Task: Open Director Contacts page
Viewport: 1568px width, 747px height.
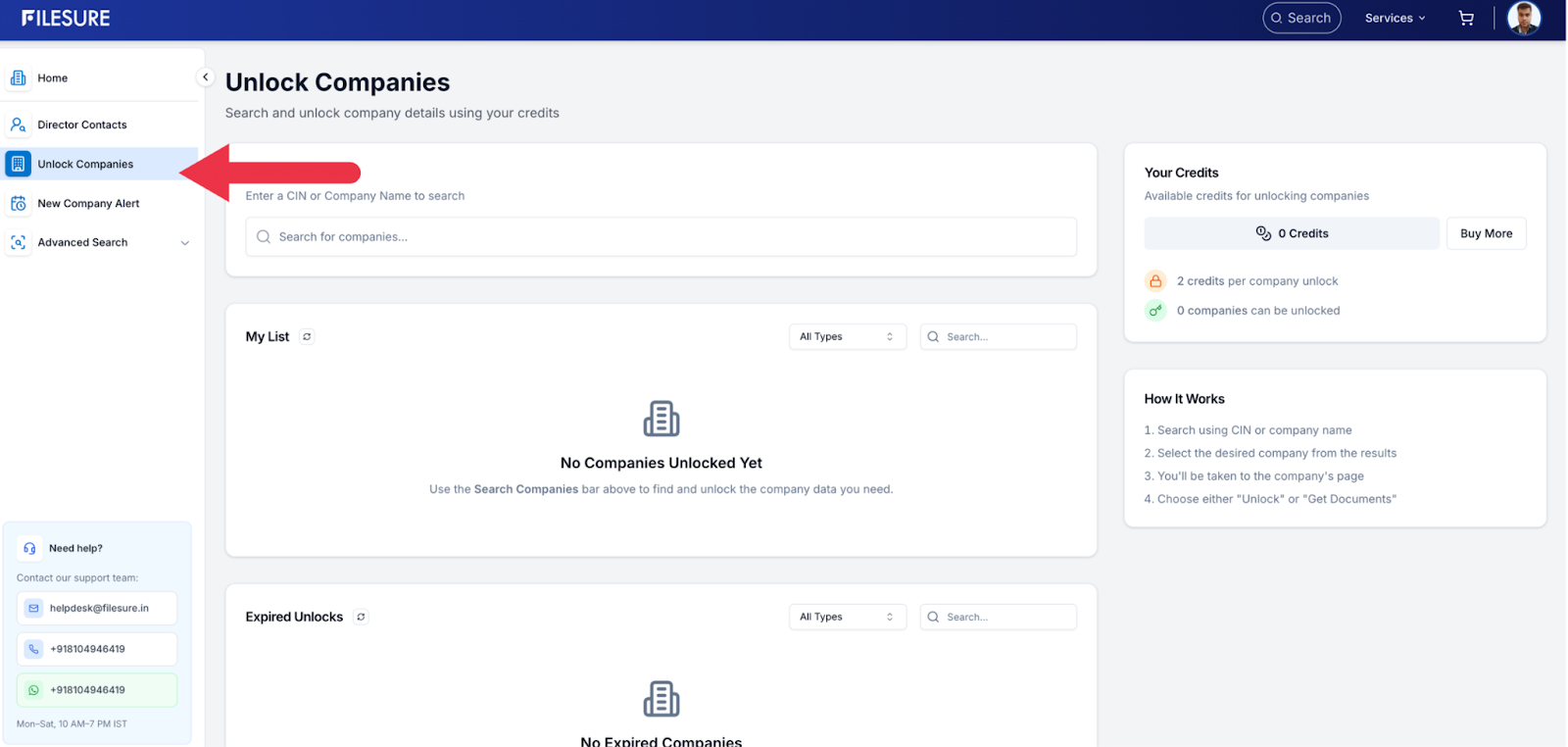Action: (82, 125)
